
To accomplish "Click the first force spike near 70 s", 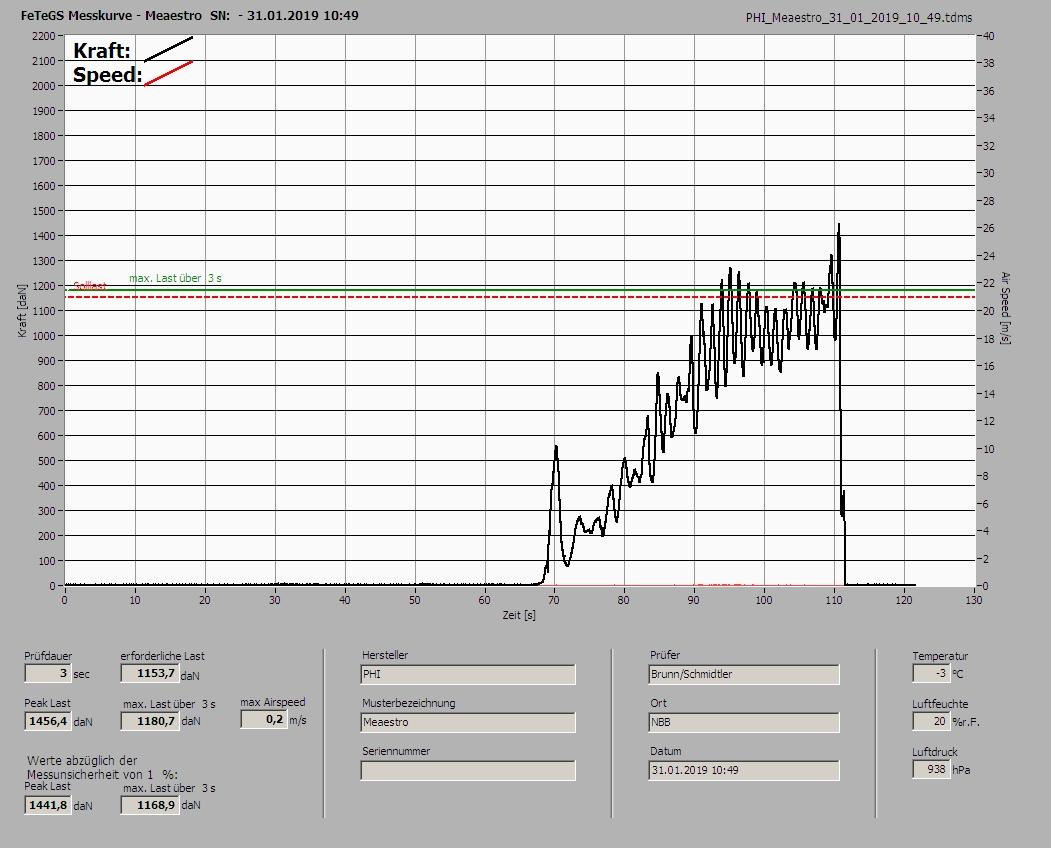I will point(556,448).
